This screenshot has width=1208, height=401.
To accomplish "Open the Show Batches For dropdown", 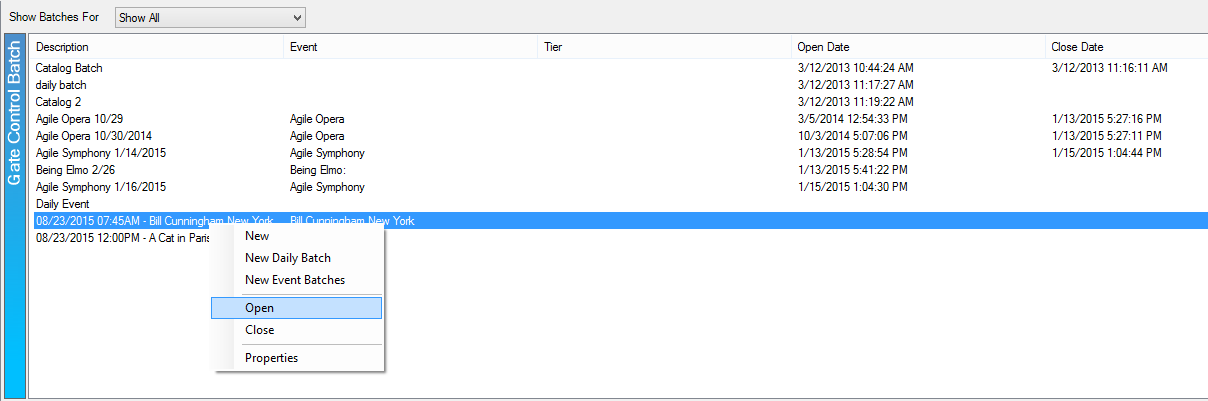I will 209,18.
